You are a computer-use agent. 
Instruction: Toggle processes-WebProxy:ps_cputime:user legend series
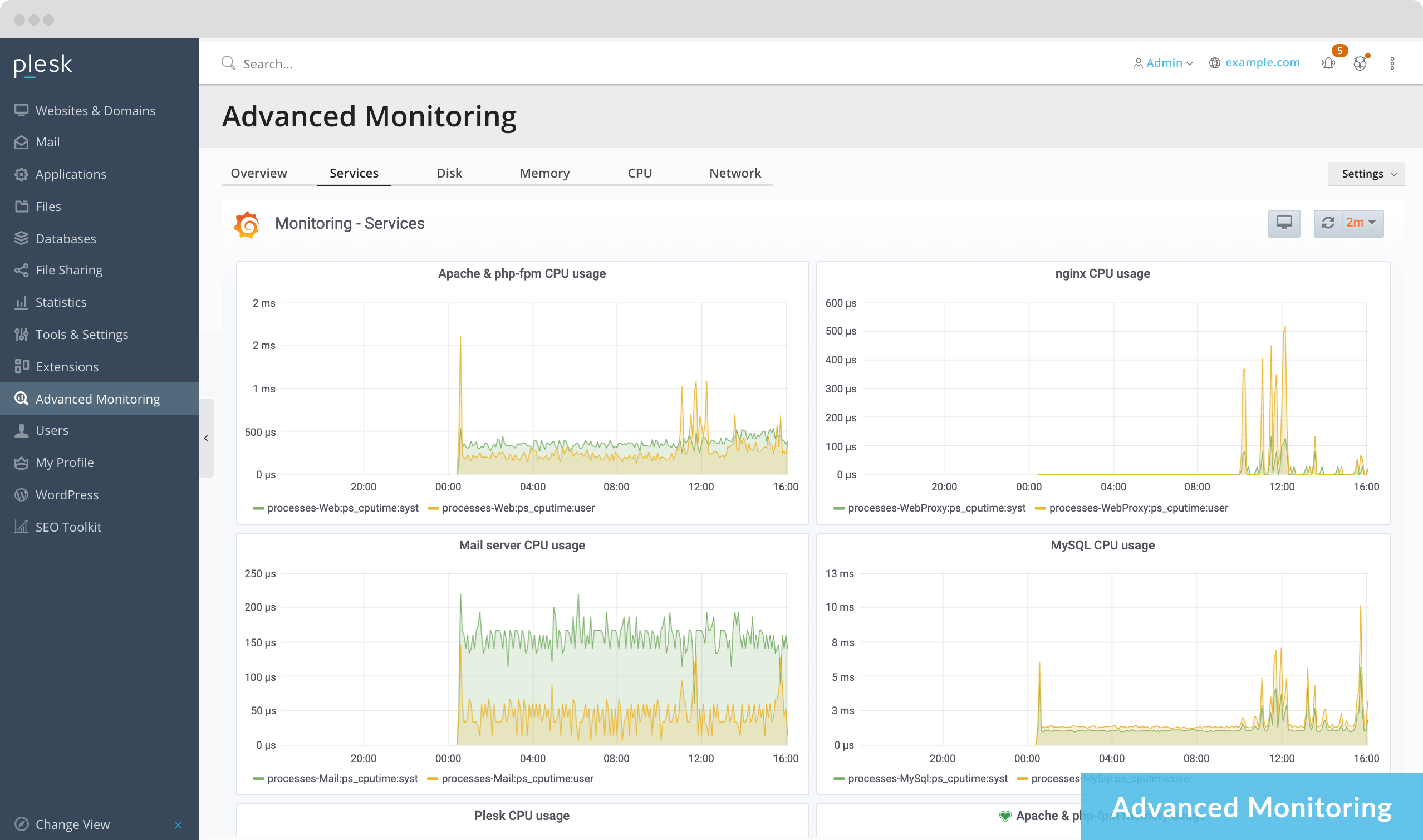point(1138,508)
